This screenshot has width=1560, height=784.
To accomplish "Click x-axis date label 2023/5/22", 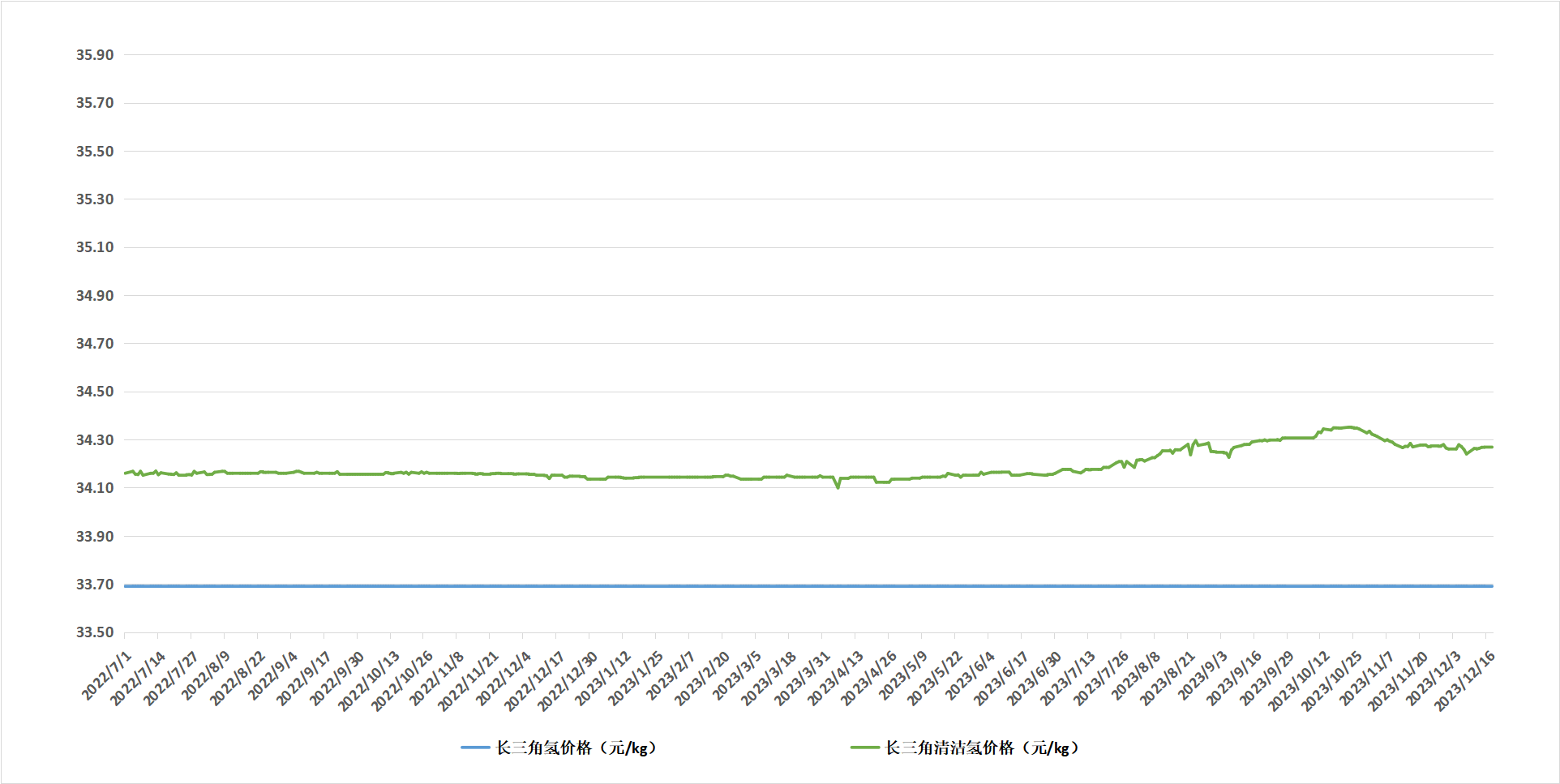I will pyautogui.click(x=936, y=677).
